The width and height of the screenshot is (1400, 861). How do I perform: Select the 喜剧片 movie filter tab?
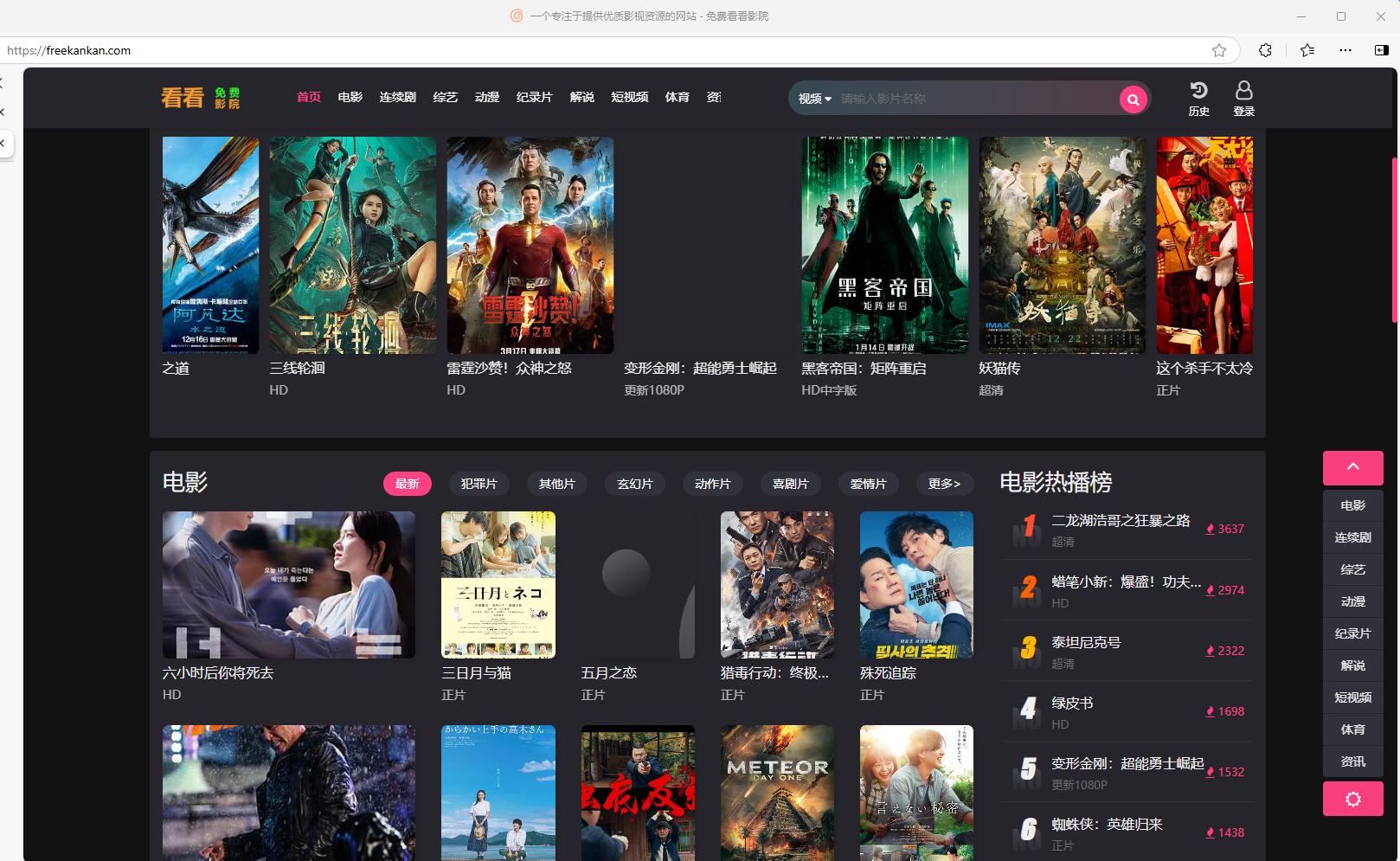coord(791,484)
